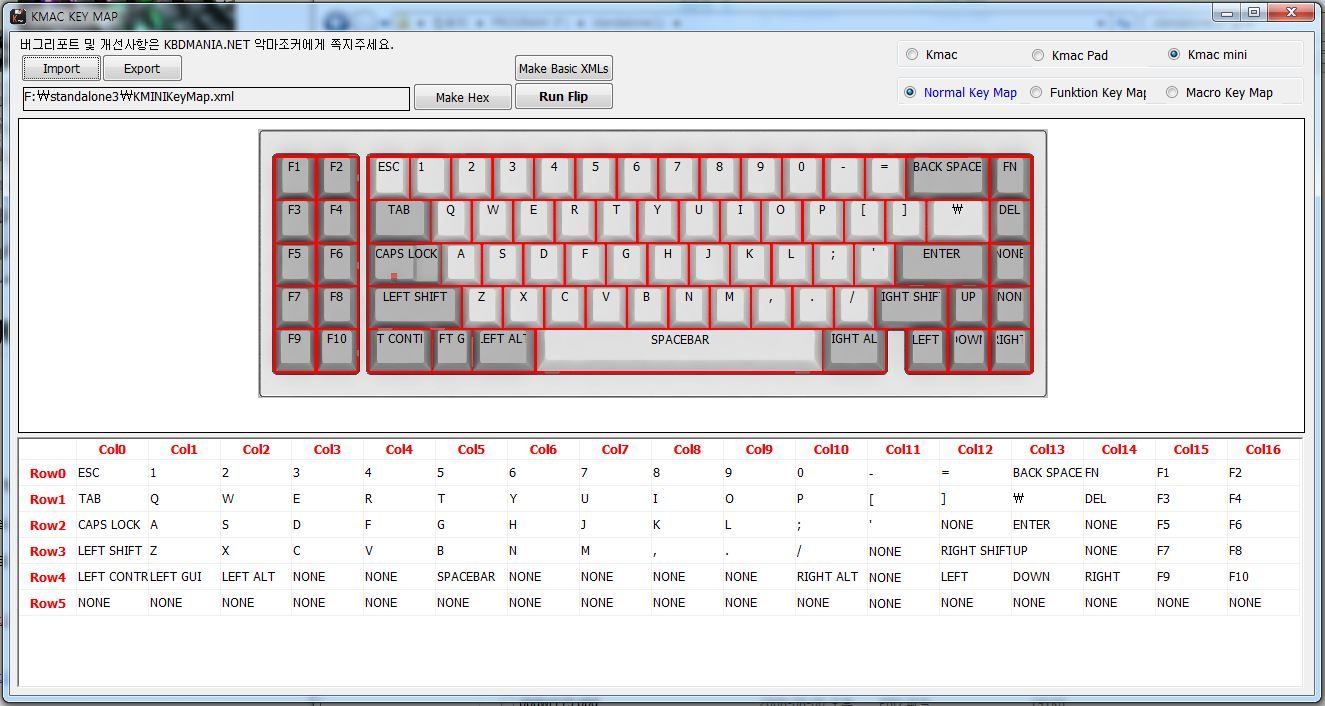Click the XML file path field

pyautogui.click(x=215, y=98)
